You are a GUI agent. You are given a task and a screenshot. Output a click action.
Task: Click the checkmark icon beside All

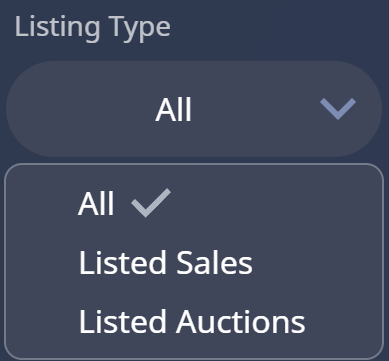[151, 203]
